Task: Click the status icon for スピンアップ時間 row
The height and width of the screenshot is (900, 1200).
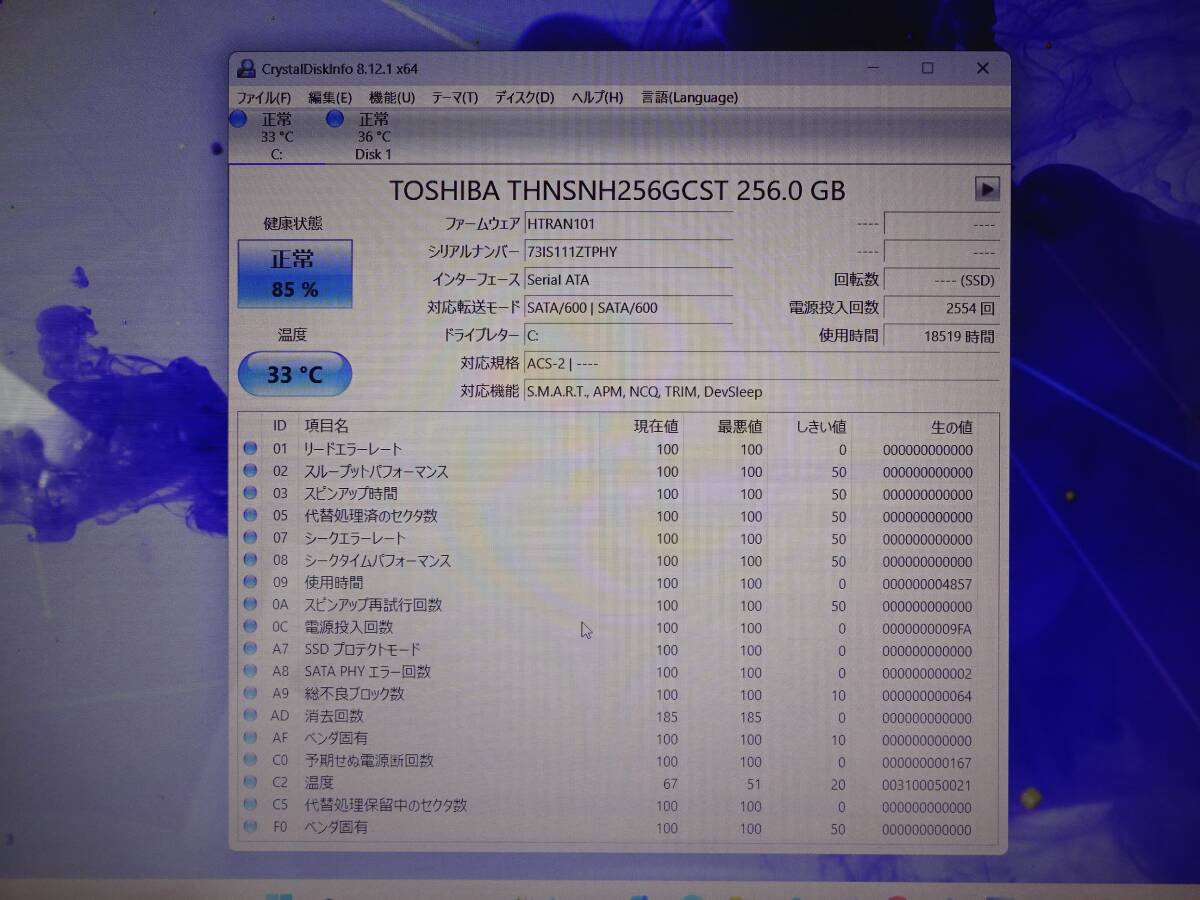Action: (x=250, y=494)
